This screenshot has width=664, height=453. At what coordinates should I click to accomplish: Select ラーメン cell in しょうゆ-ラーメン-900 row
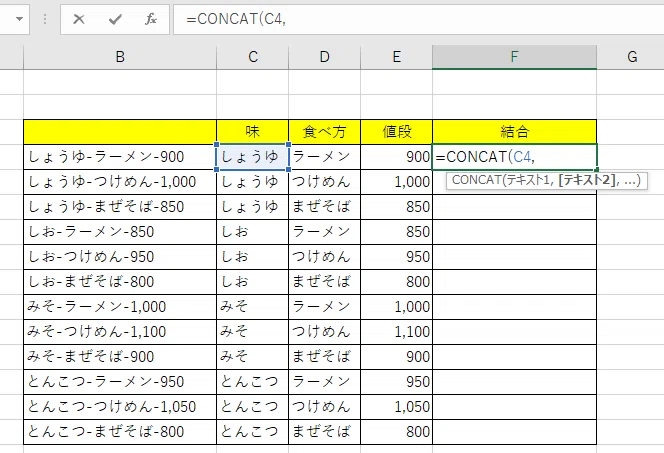[x=324, y=157]
